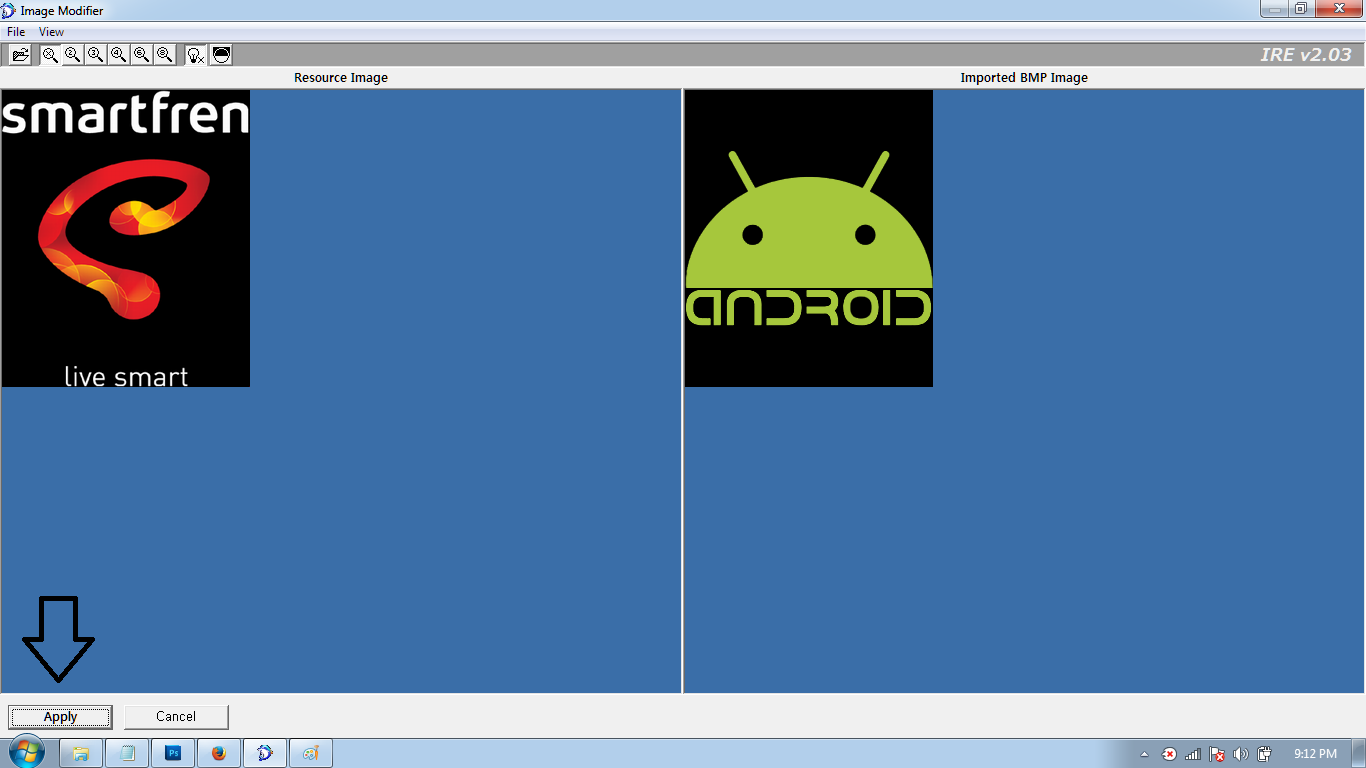
Task: Select the 8x zoom magnifier
Action: (165, 55)
